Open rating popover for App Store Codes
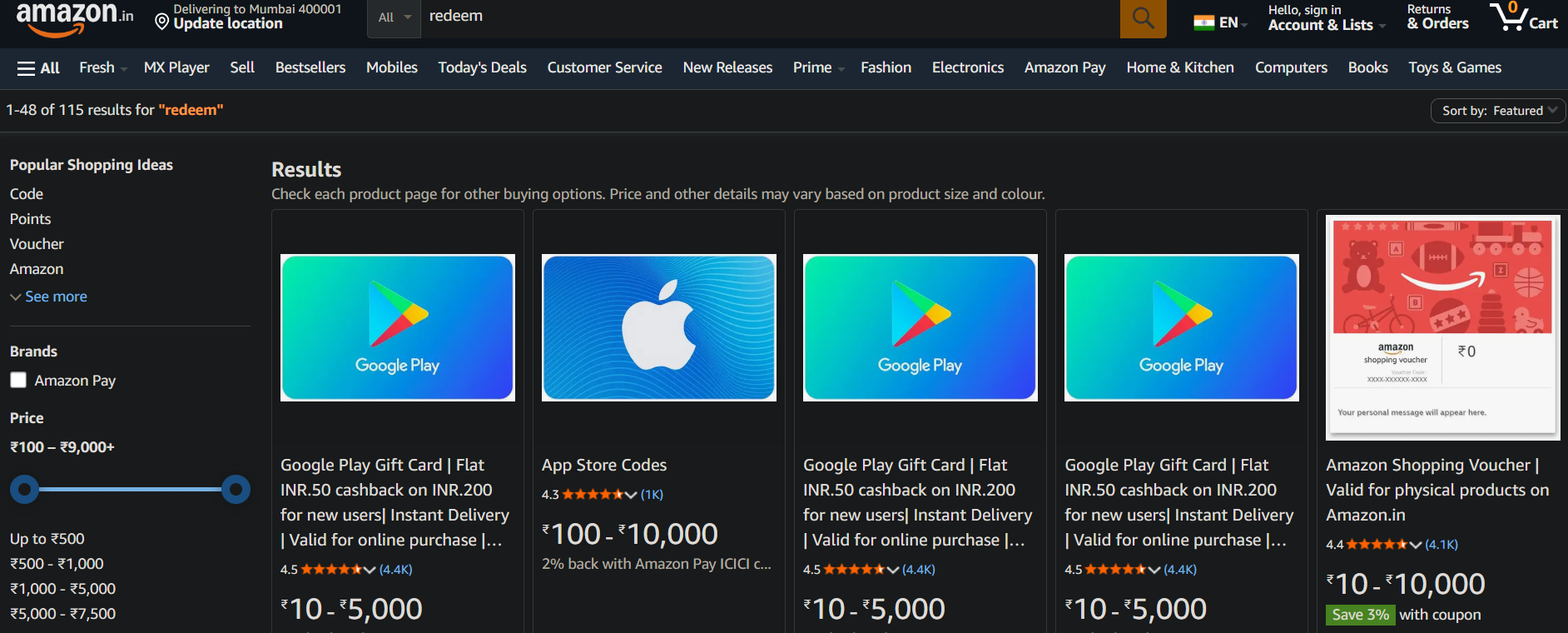1568x633 pixels. click(x=630, y=495)
